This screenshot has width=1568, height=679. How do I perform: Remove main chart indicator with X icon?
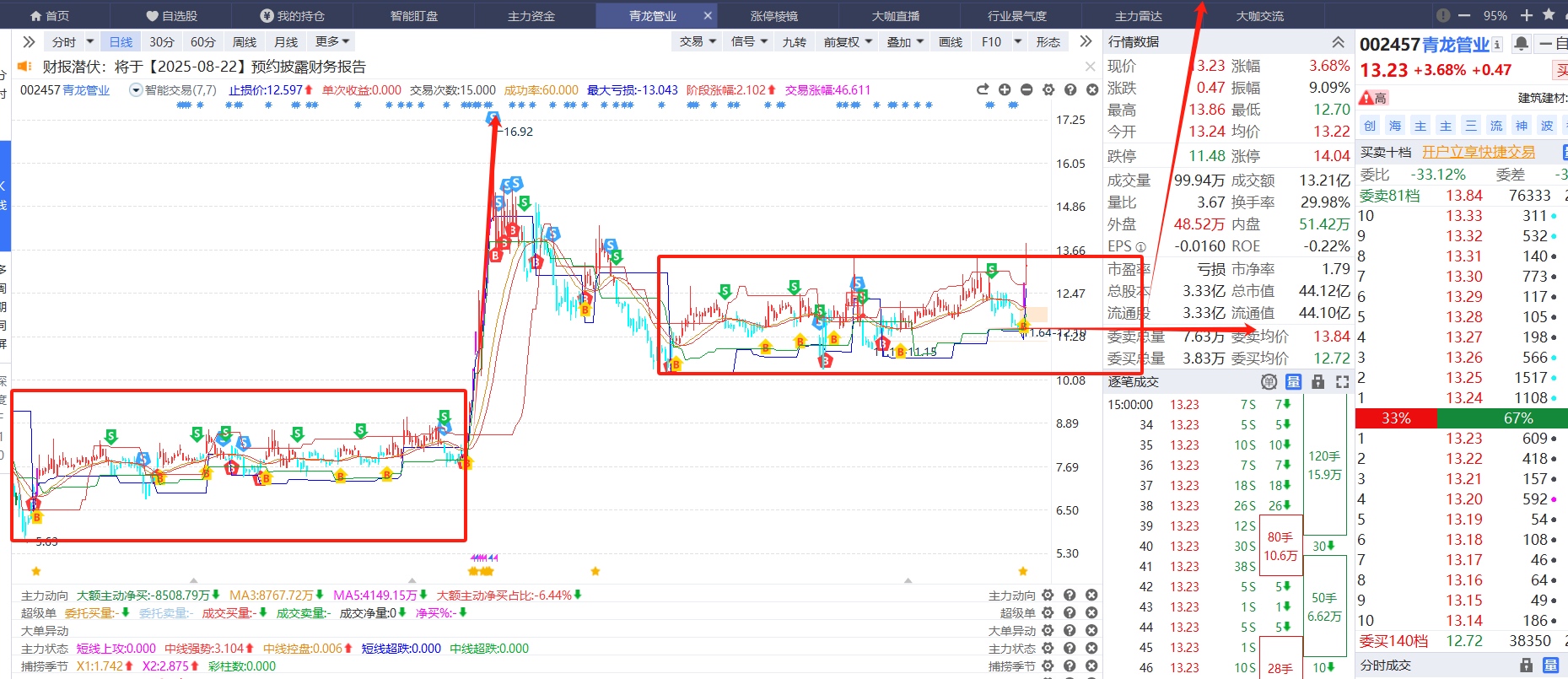coord(1092,89)
